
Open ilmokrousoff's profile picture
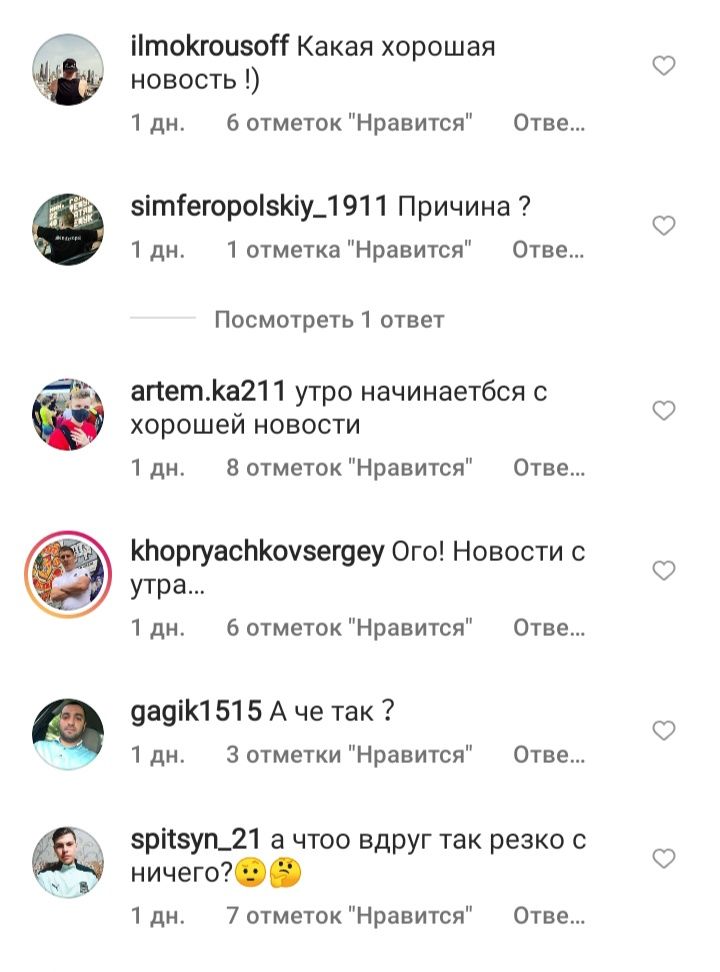68,69
